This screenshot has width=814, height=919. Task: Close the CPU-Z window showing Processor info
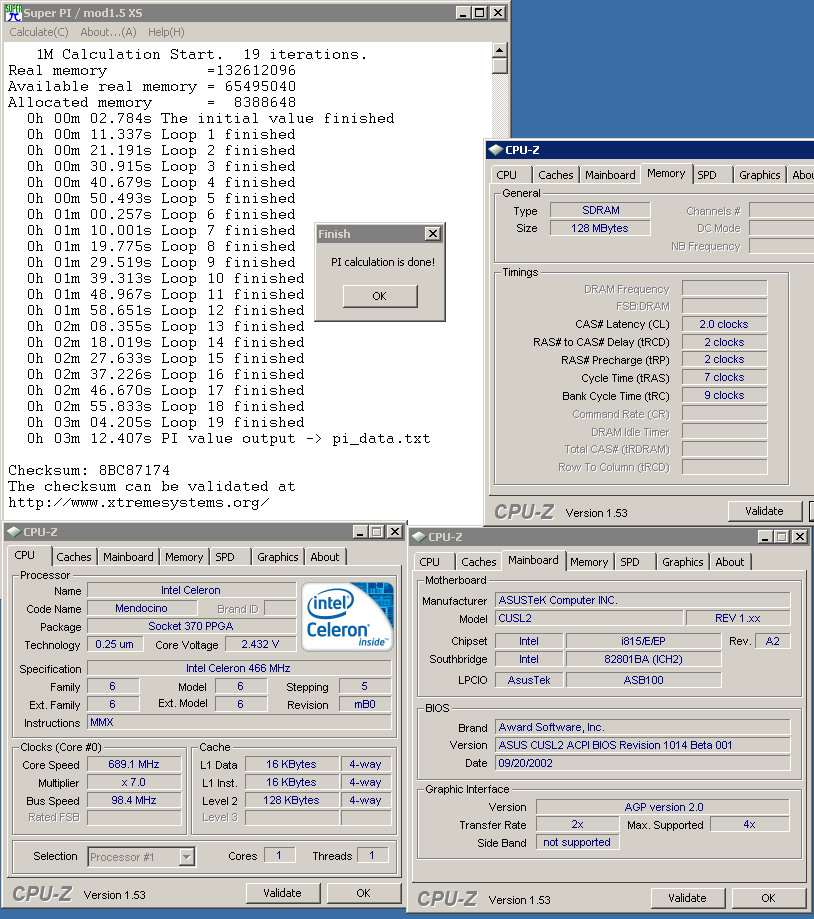click(x=395, y=532)
